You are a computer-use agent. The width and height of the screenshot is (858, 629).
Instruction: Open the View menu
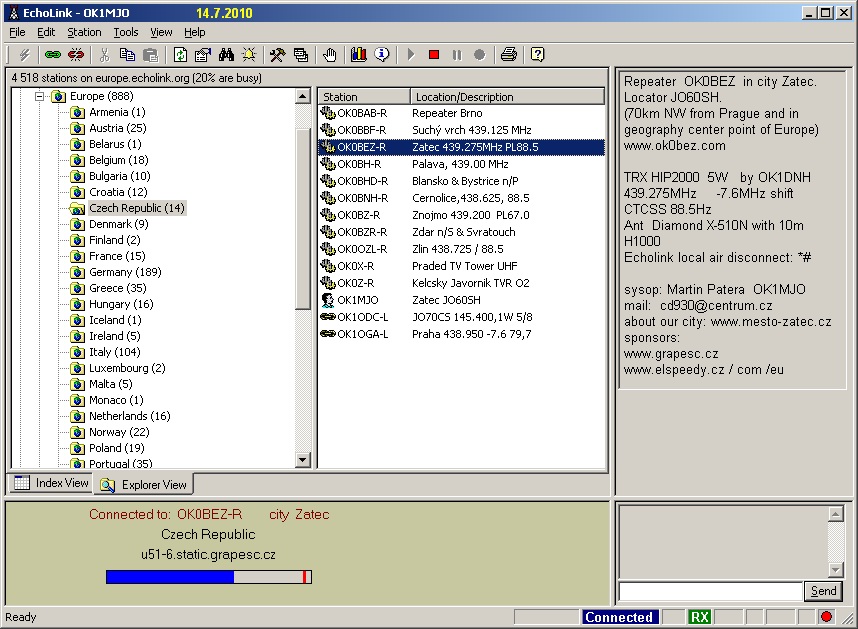pyautogui.click(x=161, y=32)
